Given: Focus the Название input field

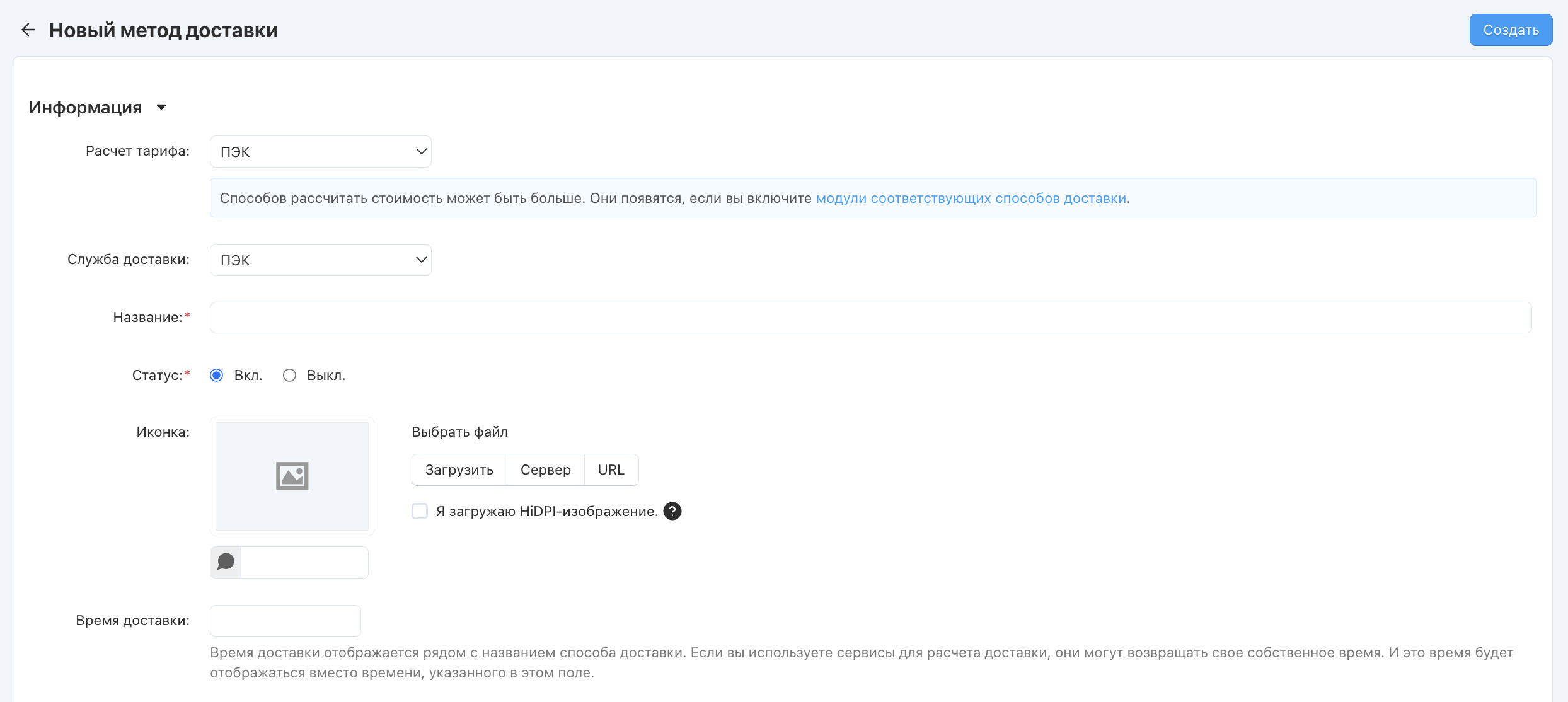Looking at the screenshot, I should pyautogui.click(x=870, y=318).
